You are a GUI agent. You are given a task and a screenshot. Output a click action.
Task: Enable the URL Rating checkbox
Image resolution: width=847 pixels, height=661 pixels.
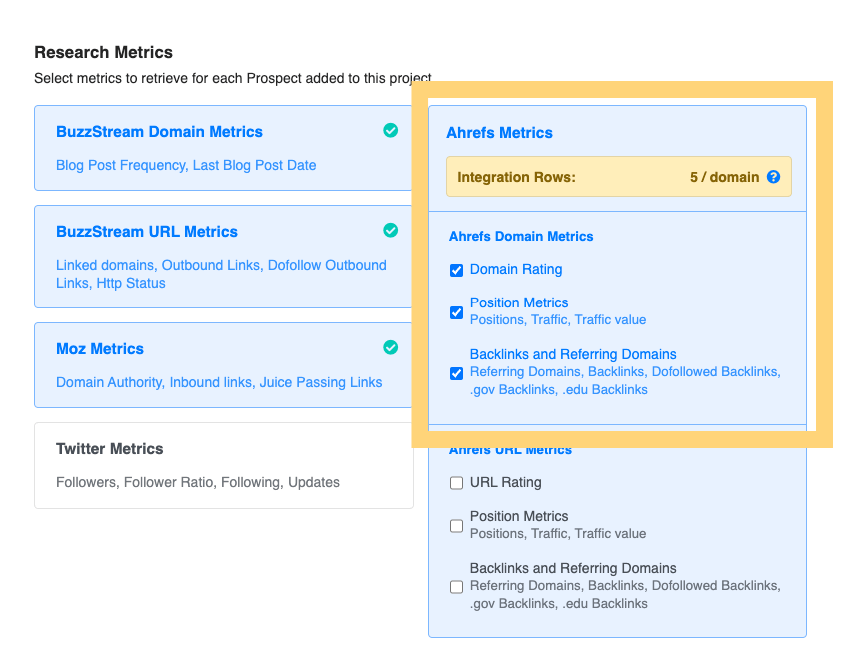pos(456,483)
